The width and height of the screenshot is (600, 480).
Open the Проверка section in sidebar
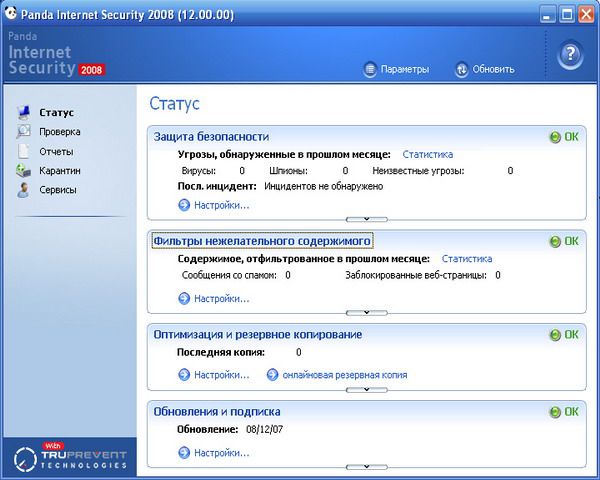click(x=59, y=132)
